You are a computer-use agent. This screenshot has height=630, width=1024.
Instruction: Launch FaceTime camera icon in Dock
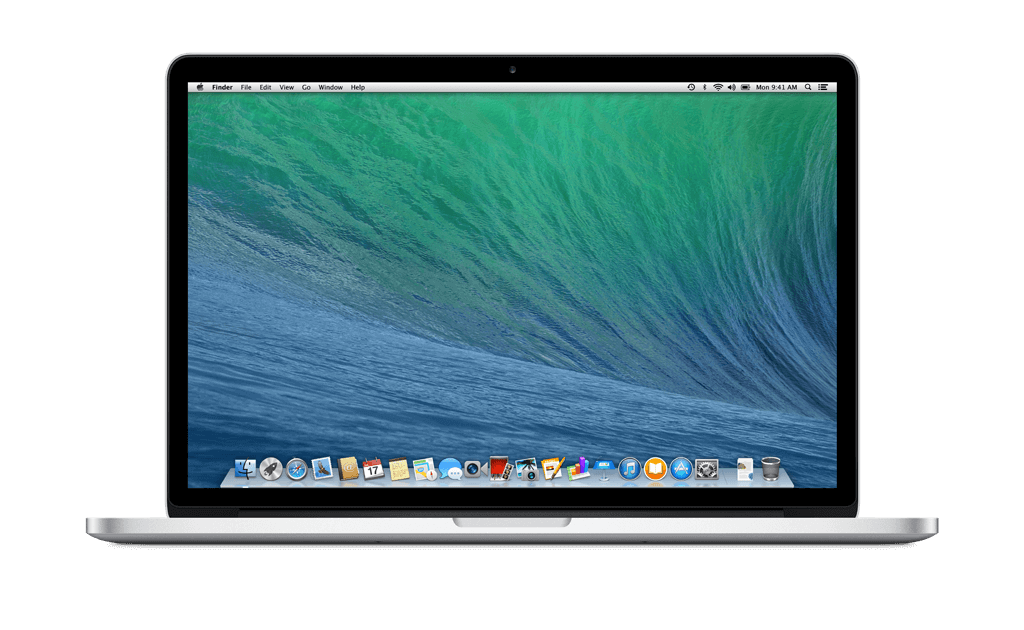[x=475, y=469]
